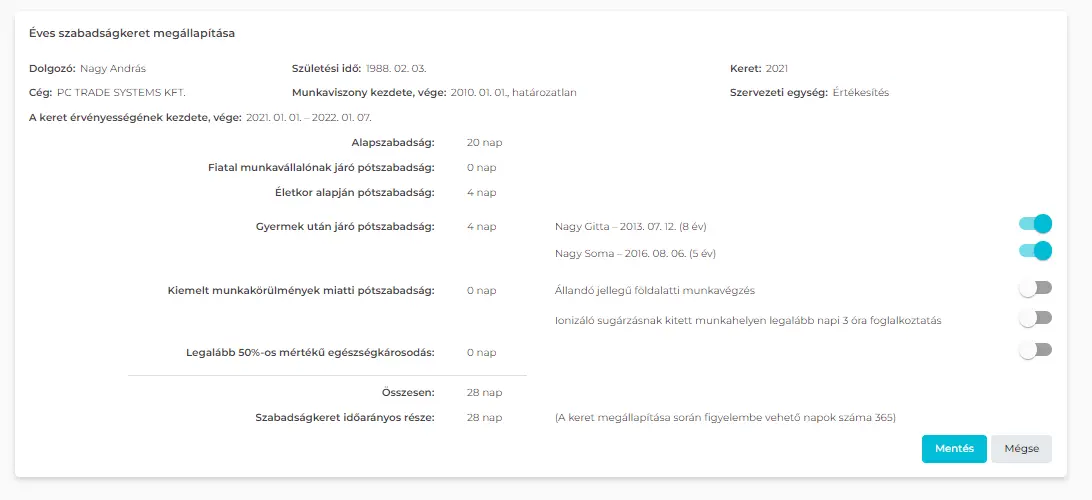The height and width of the screenshot is (500, 1092).
Task: Turn on the Ionizáló sugárzásnak kitett toggle
Action: (x=1035, y=318)
